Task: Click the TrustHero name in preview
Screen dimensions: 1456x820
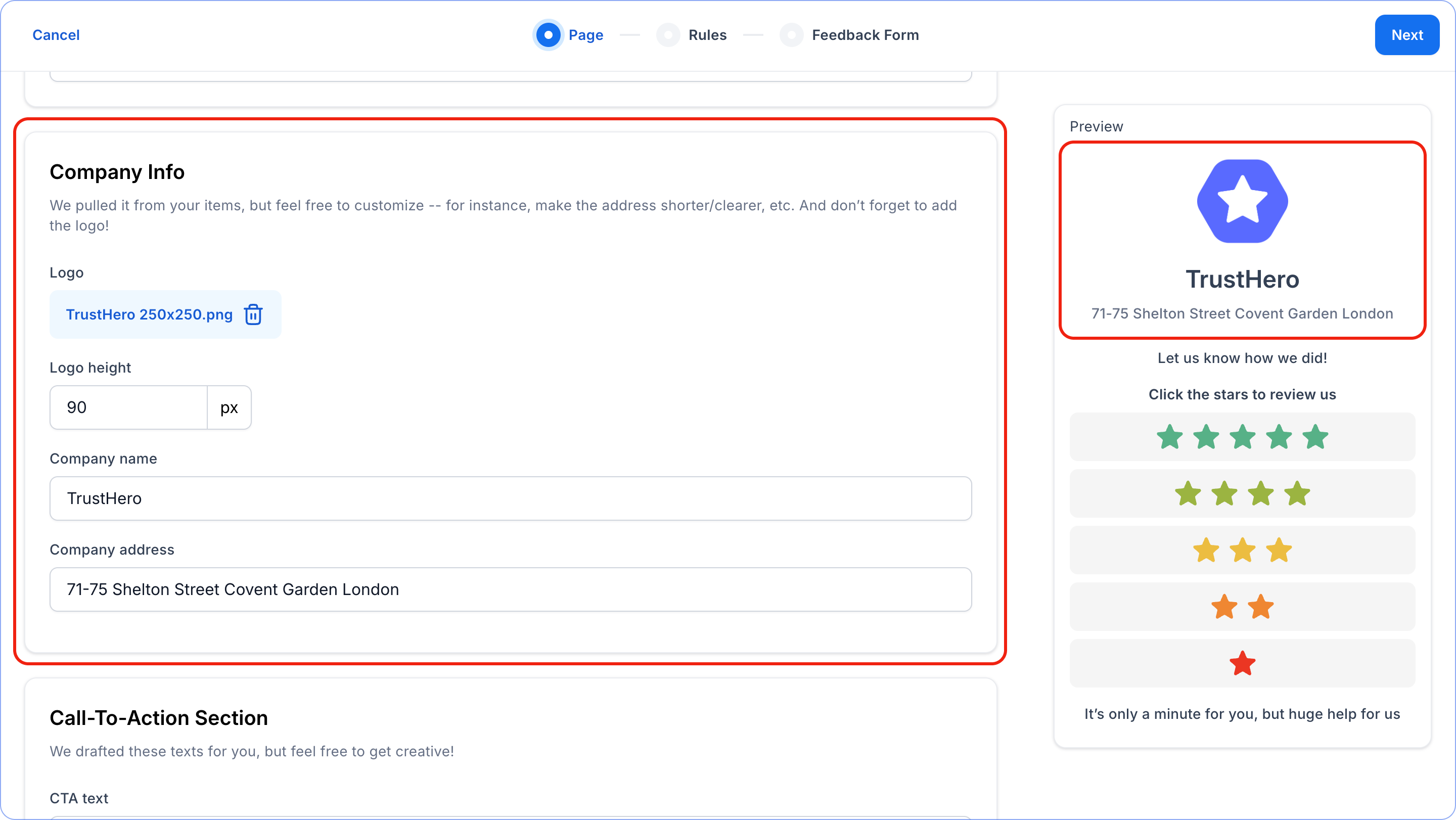Action: pyautogui.click(x=1242, y=280)
